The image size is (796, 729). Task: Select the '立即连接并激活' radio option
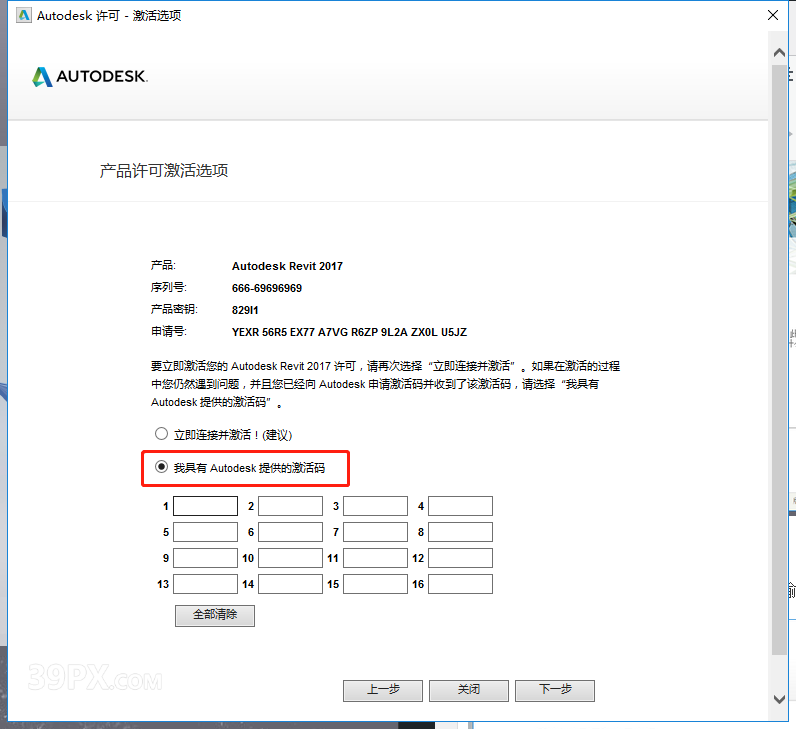(x=161, y=434)
